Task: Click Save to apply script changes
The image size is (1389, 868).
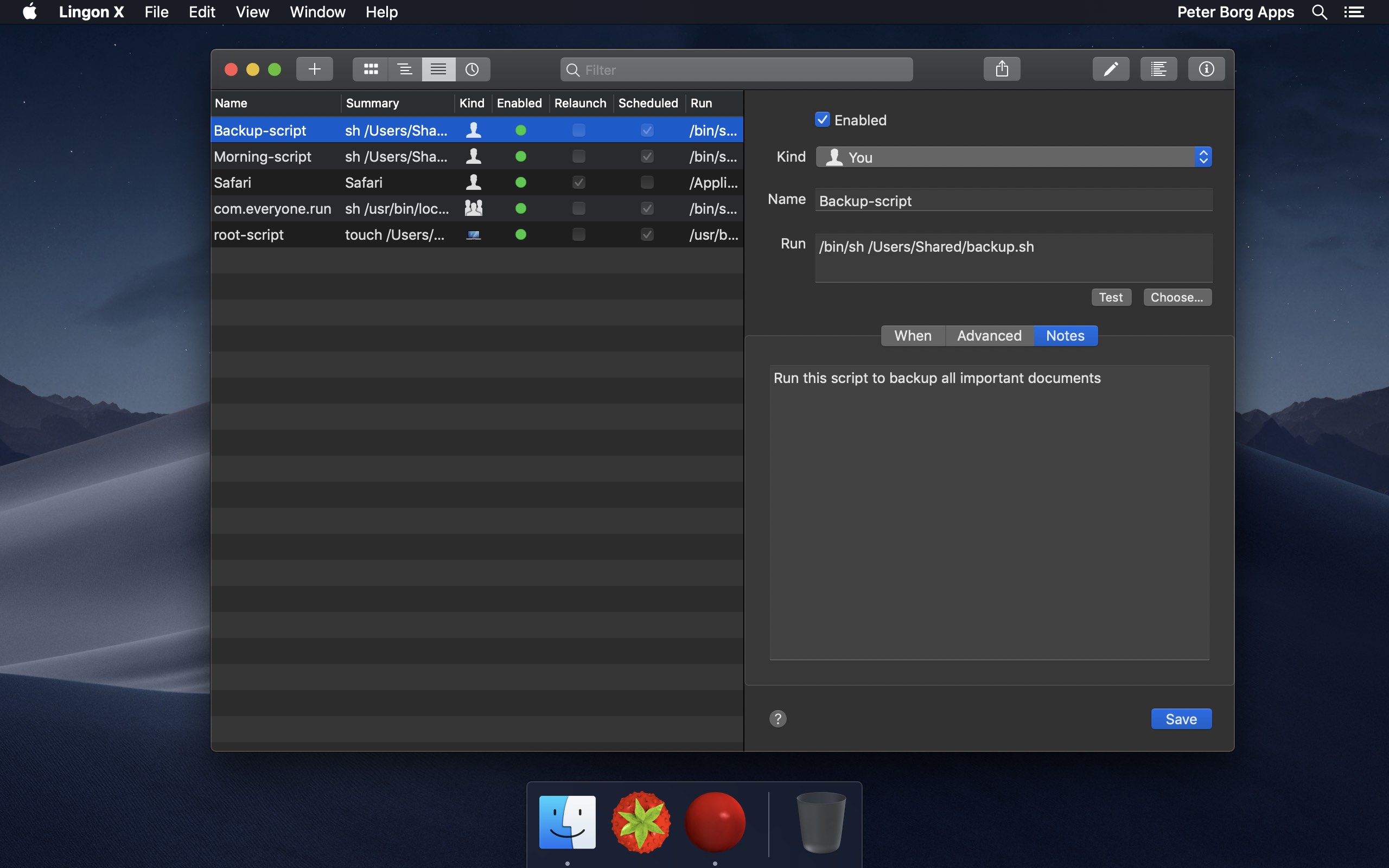Action: (x=1181, y=719)
